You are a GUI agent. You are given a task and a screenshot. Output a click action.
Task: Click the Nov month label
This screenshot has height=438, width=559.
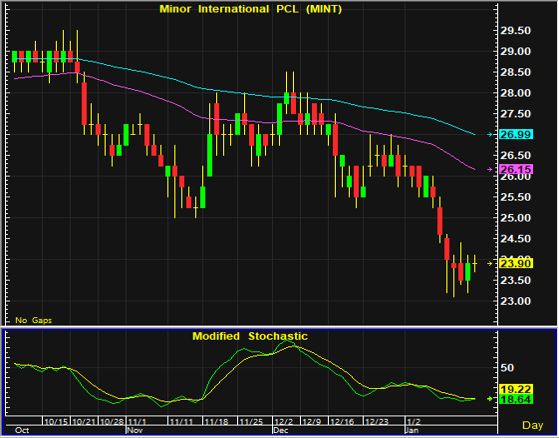coord(135,430)
